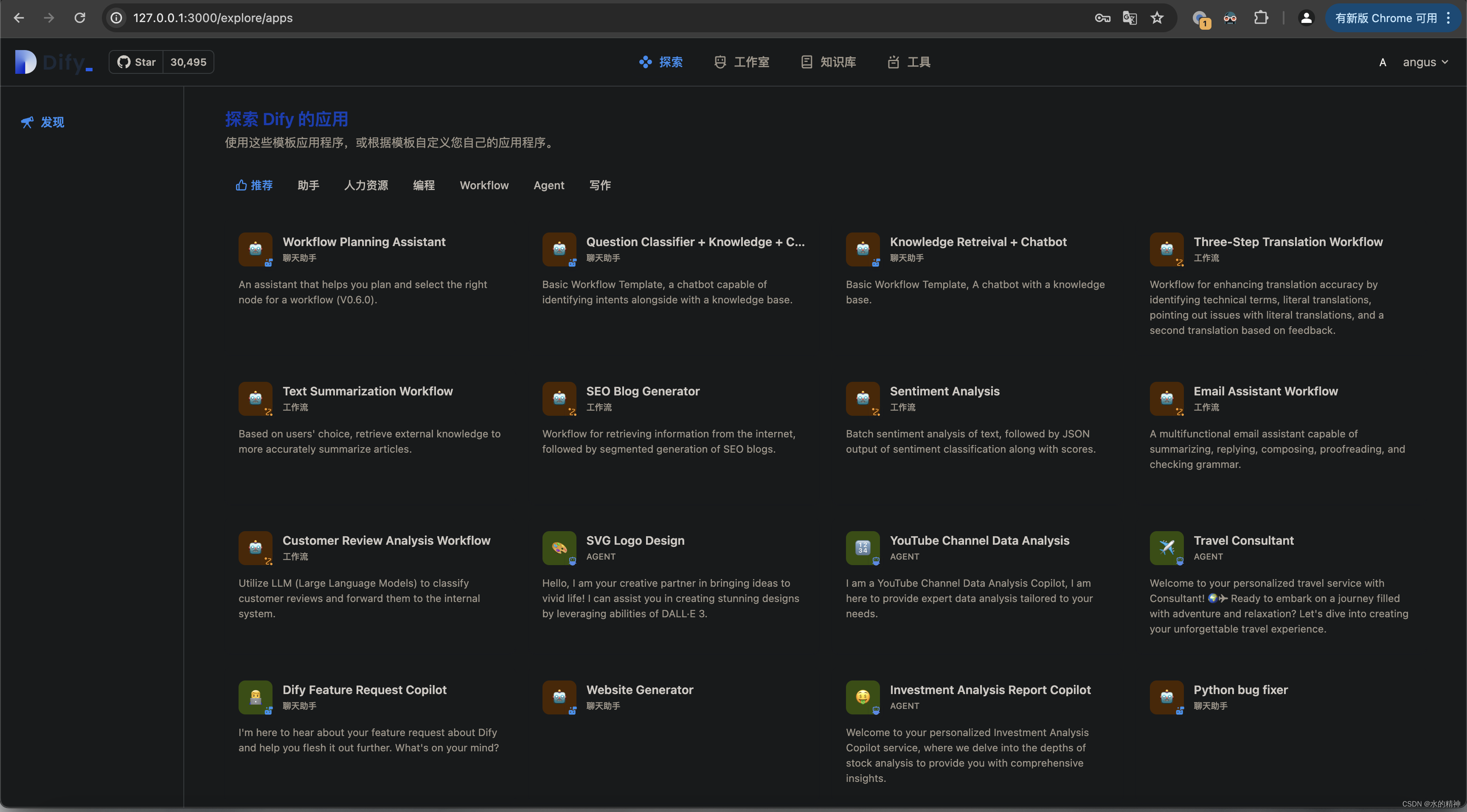Click SVG Logo Design palette icon

559,548
